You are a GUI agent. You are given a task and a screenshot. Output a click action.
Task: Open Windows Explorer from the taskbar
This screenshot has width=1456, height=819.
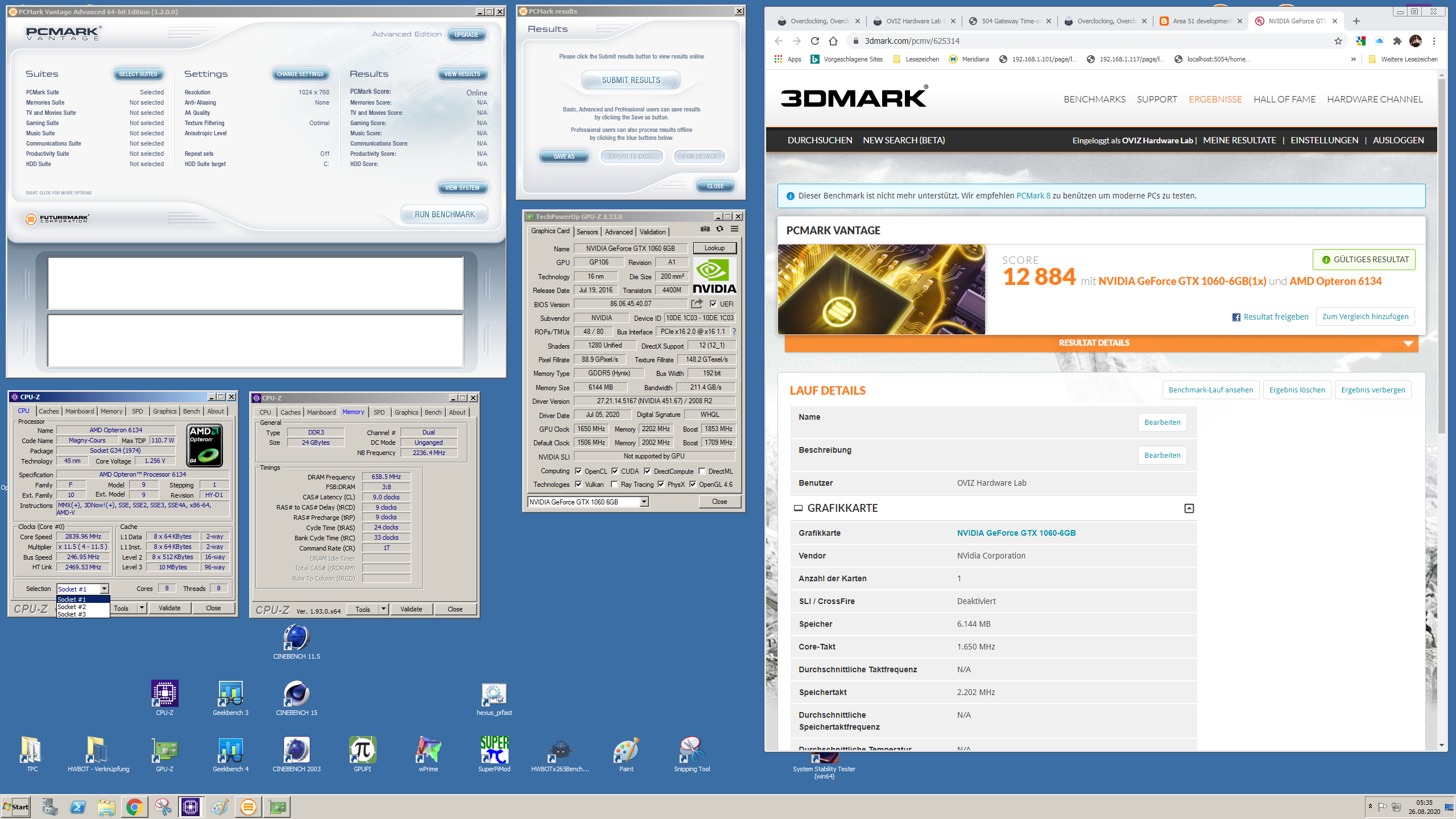coord(106,806)
